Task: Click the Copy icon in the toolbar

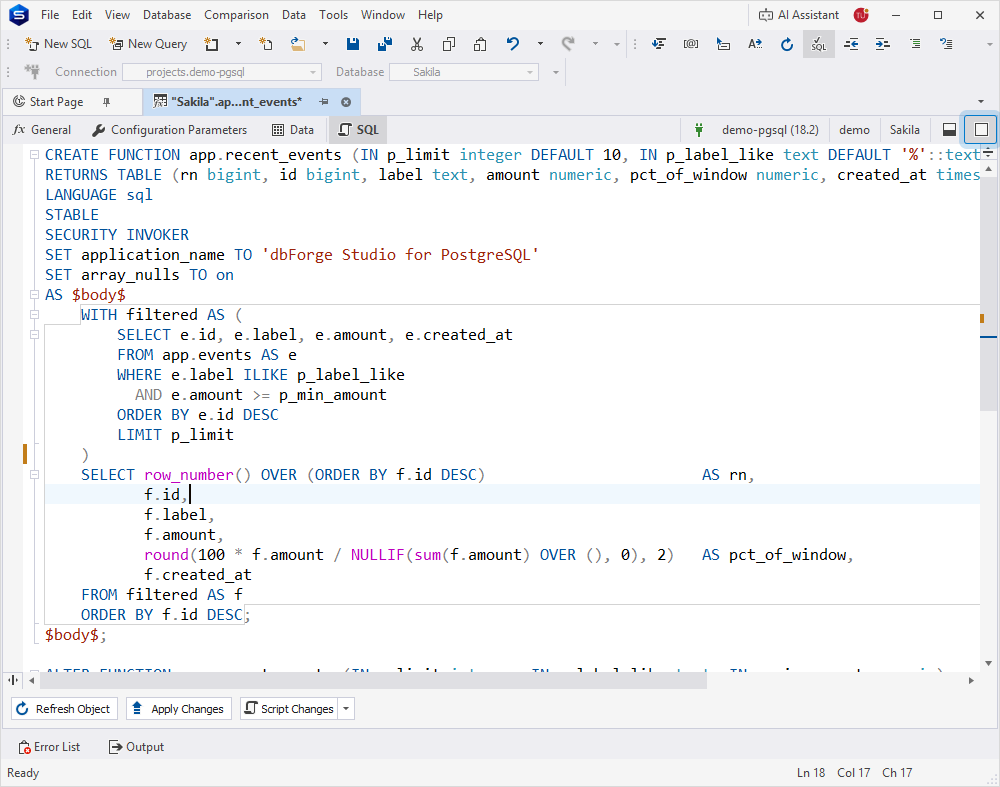Action: pyautogui.click(x=449, y=44)
